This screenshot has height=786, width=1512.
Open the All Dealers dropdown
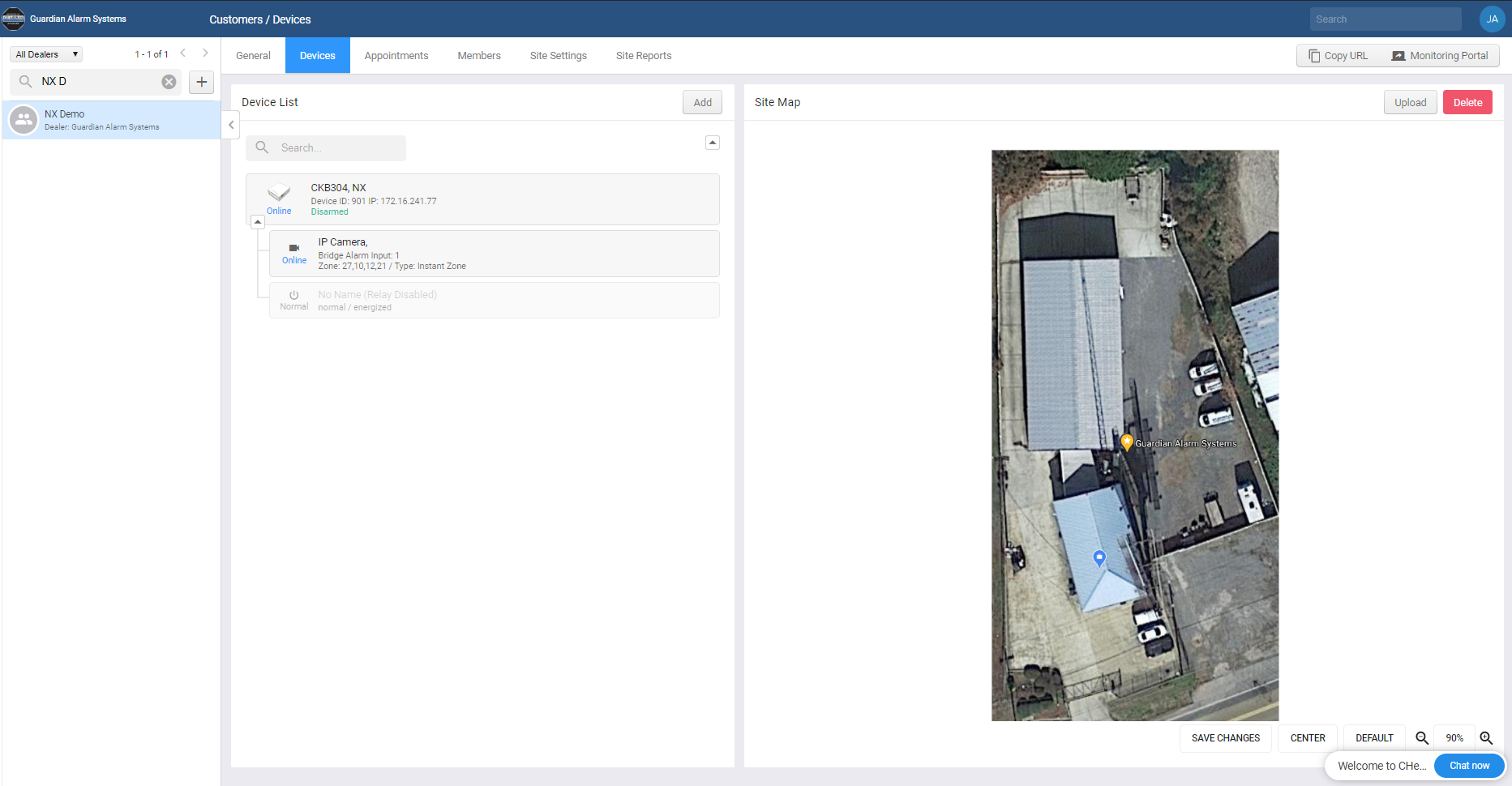coord(47,54)
